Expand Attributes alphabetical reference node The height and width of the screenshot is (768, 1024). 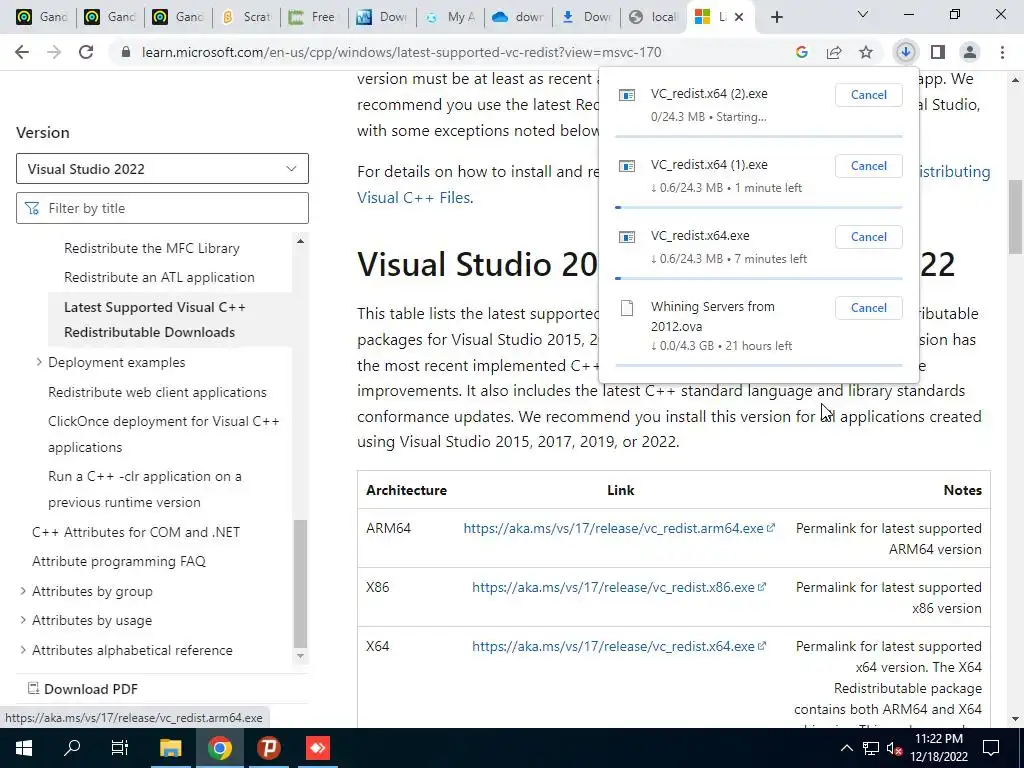coord(23,650)
